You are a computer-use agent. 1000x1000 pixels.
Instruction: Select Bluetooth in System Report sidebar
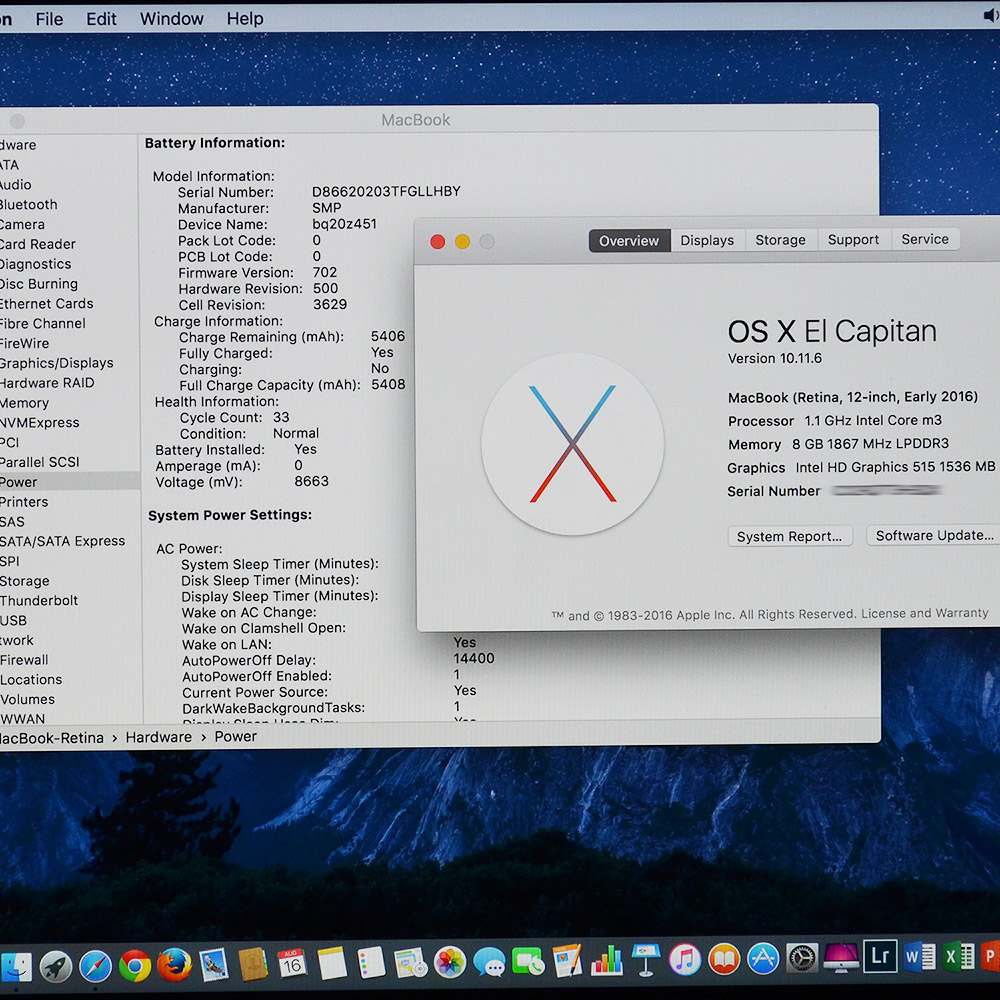coord(29,205)
